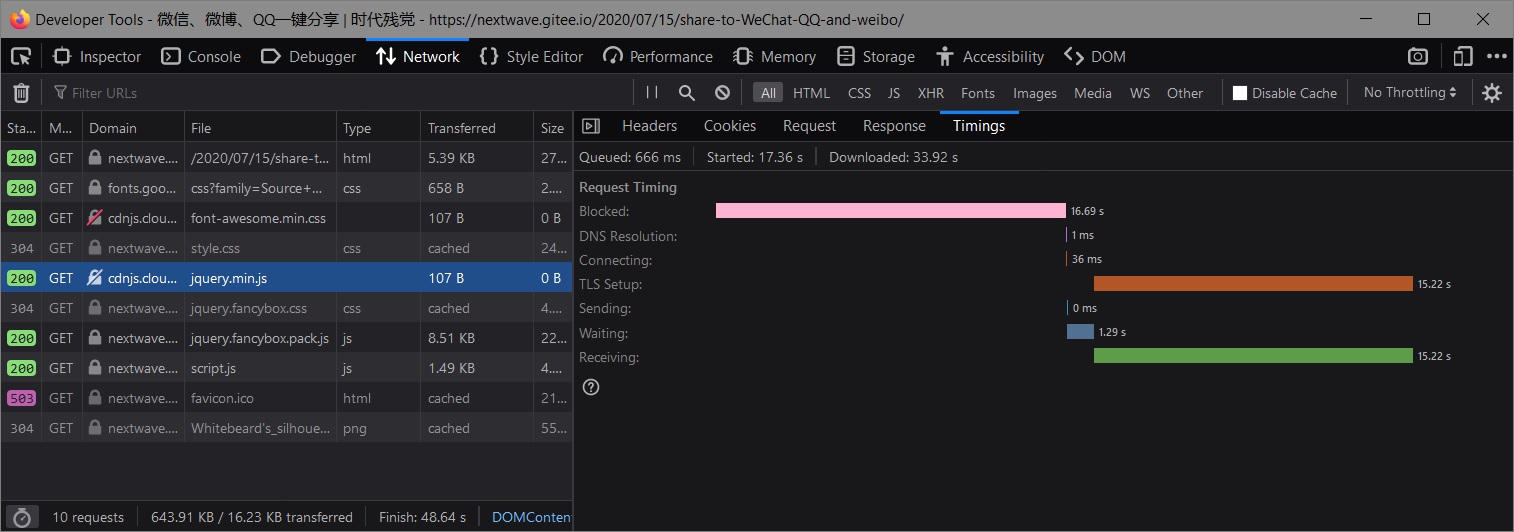
Task: Open network settings gear
Action: 1492,93
